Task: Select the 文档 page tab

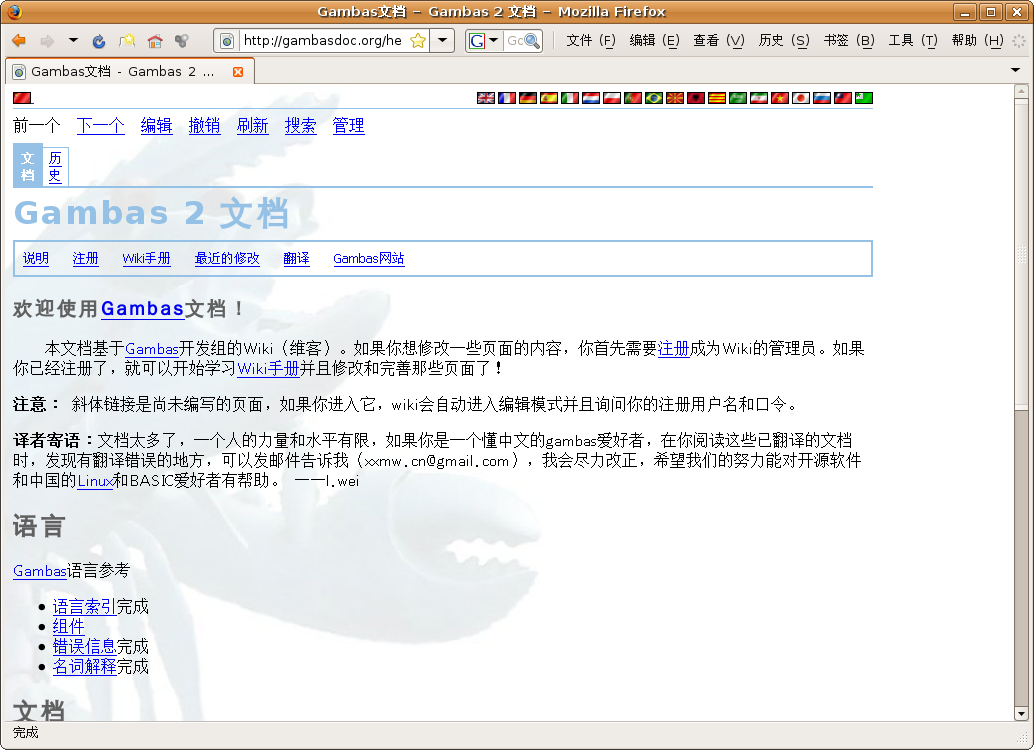Action: pos(28,166)
